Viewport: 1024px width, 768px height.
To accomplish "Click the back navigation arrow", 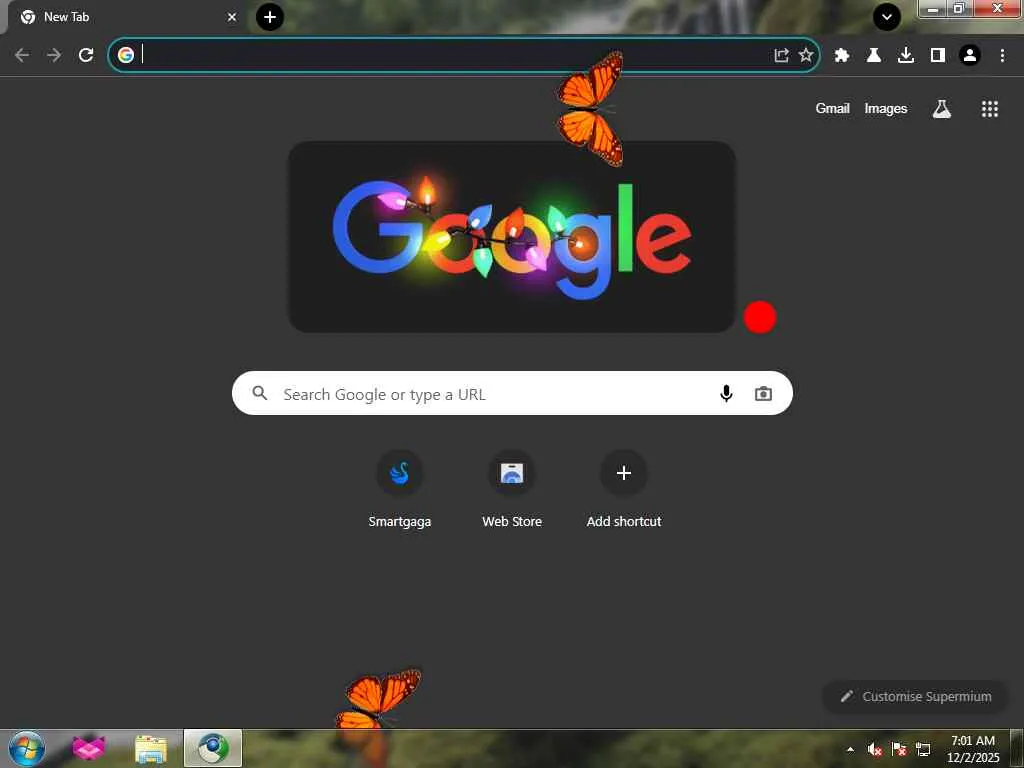I will (22, 56).
